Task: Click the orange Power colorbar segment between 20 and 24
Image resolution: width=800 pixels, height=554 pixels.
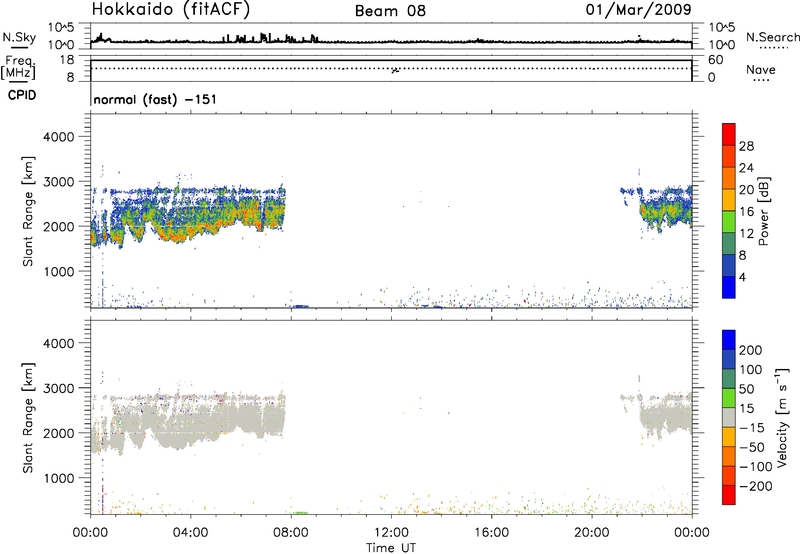Action: coord(729,178)
